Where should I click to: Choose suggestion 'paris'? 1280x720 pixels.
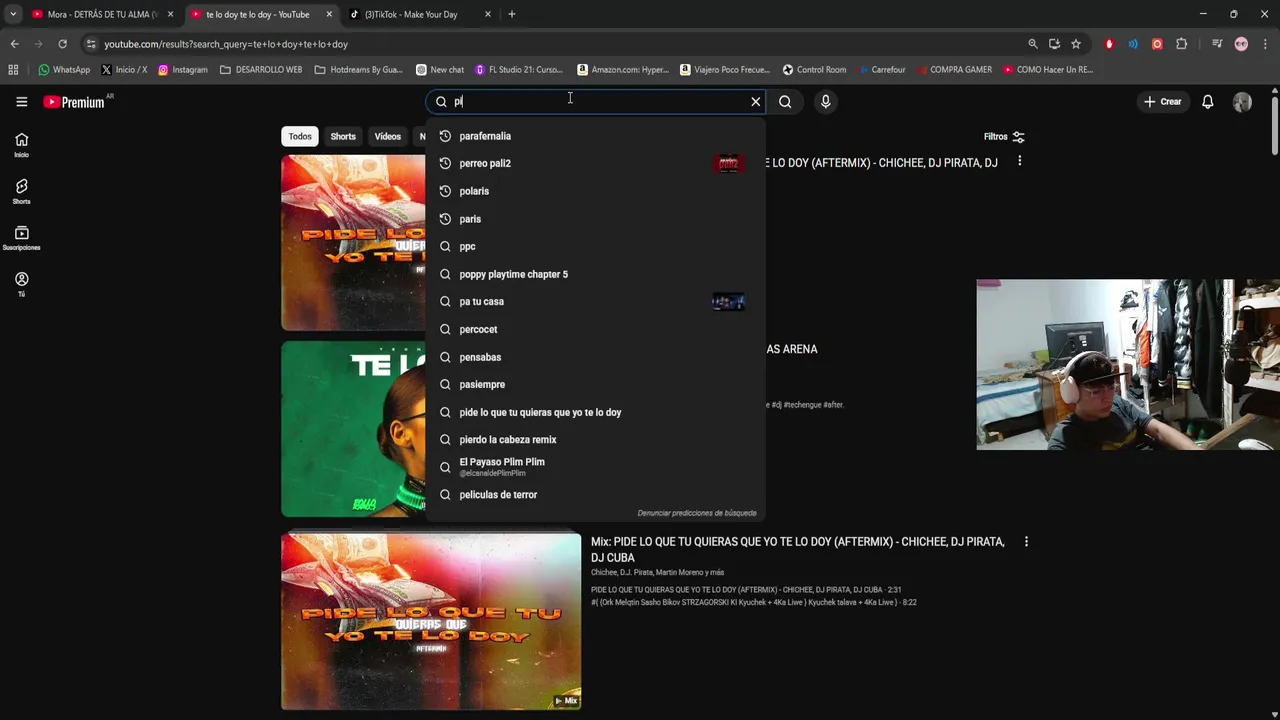(595, 219)
